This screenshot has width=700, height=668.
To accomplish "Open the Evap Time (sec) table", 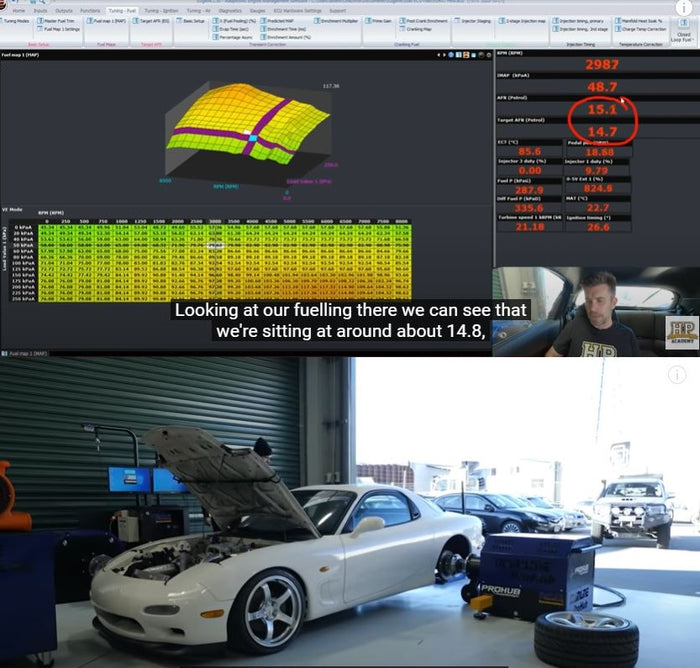I will click(230, 29).
